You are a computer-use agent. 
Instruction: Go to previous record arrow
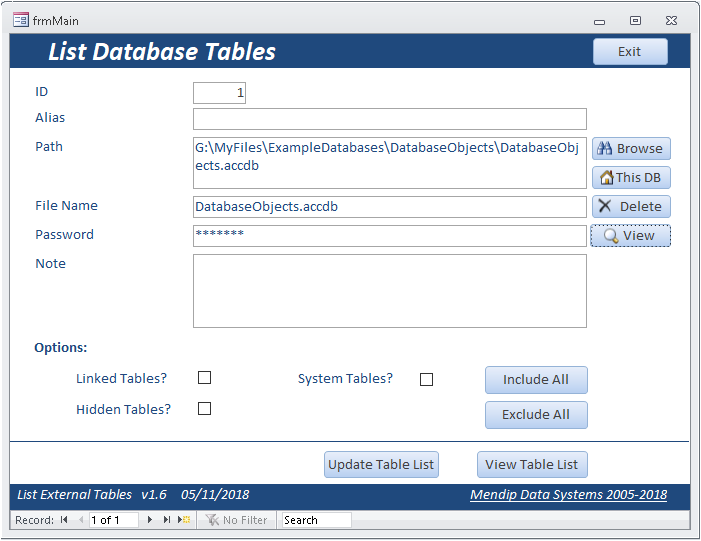[x=80, y=520]
